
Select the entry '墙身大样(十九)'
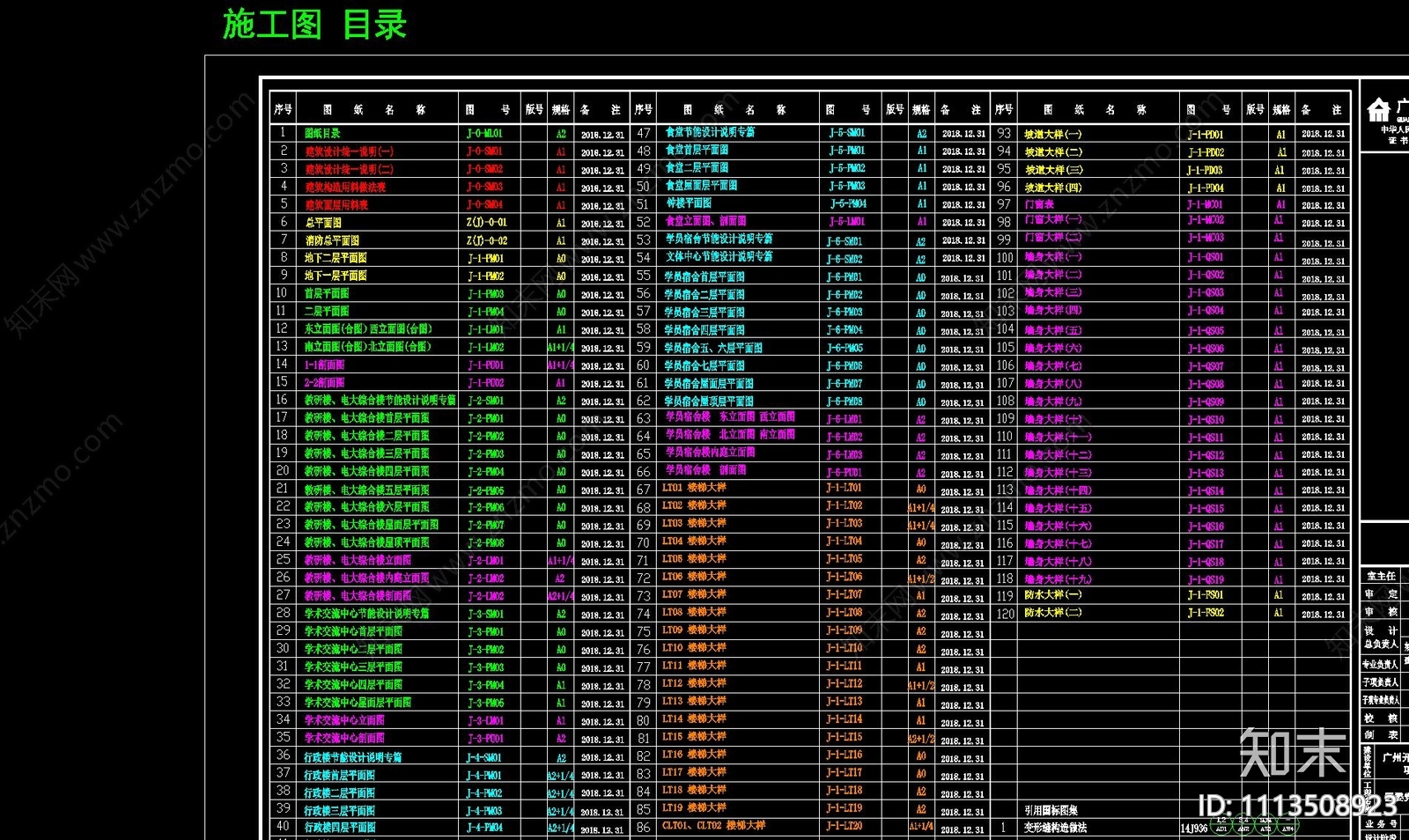(x=1057, y=579)
